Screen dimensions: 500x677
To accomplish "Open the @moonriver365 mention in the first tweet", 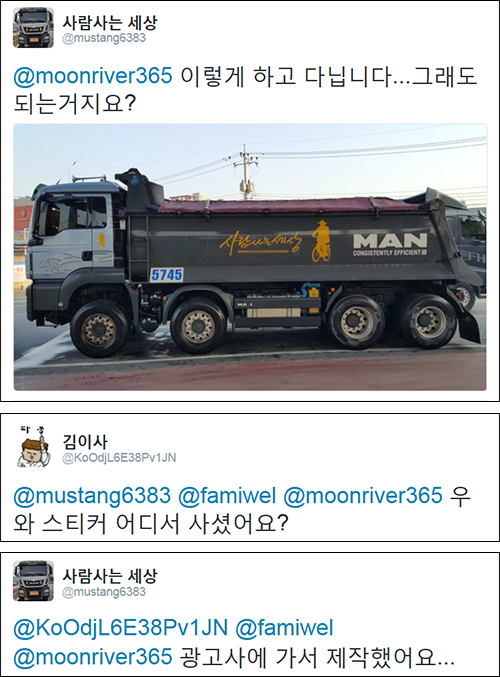I will (x=93, y=76).
